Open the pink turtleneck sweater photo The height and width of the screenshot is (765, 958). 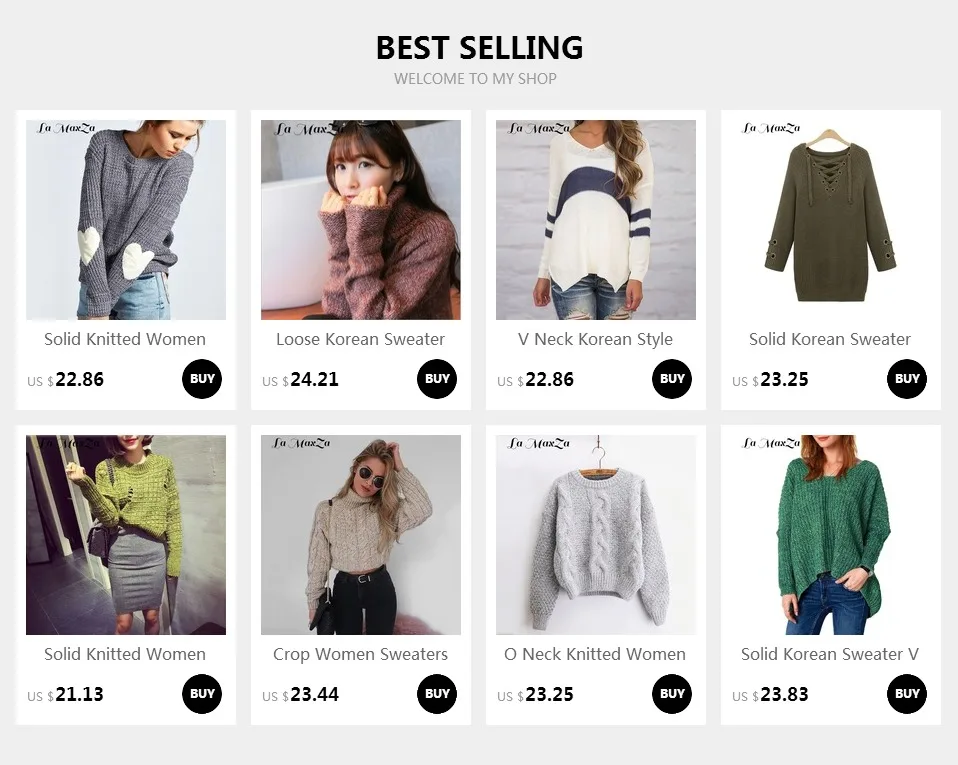[361, 220]
